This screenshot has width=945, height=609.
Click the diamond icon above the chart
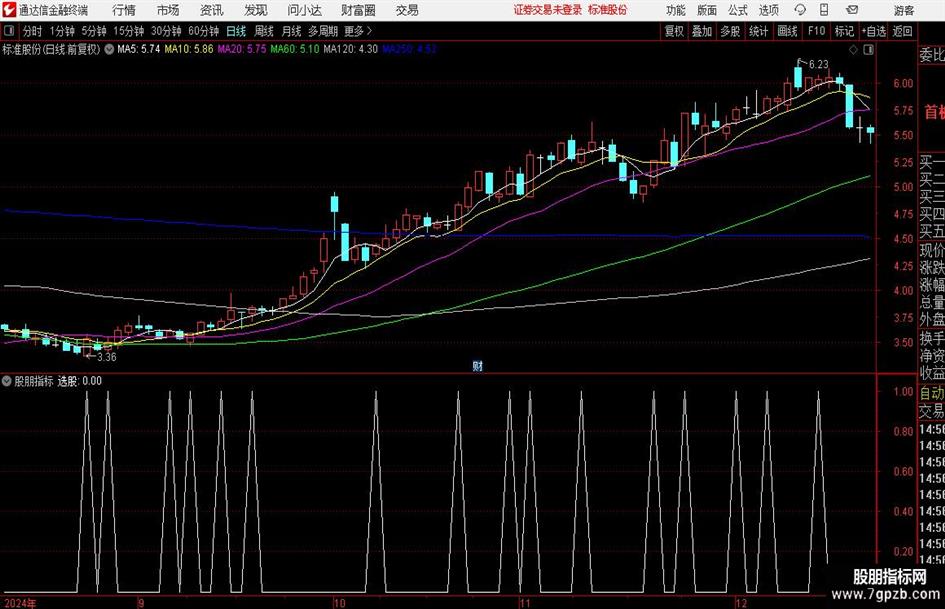tap(853, 50)
